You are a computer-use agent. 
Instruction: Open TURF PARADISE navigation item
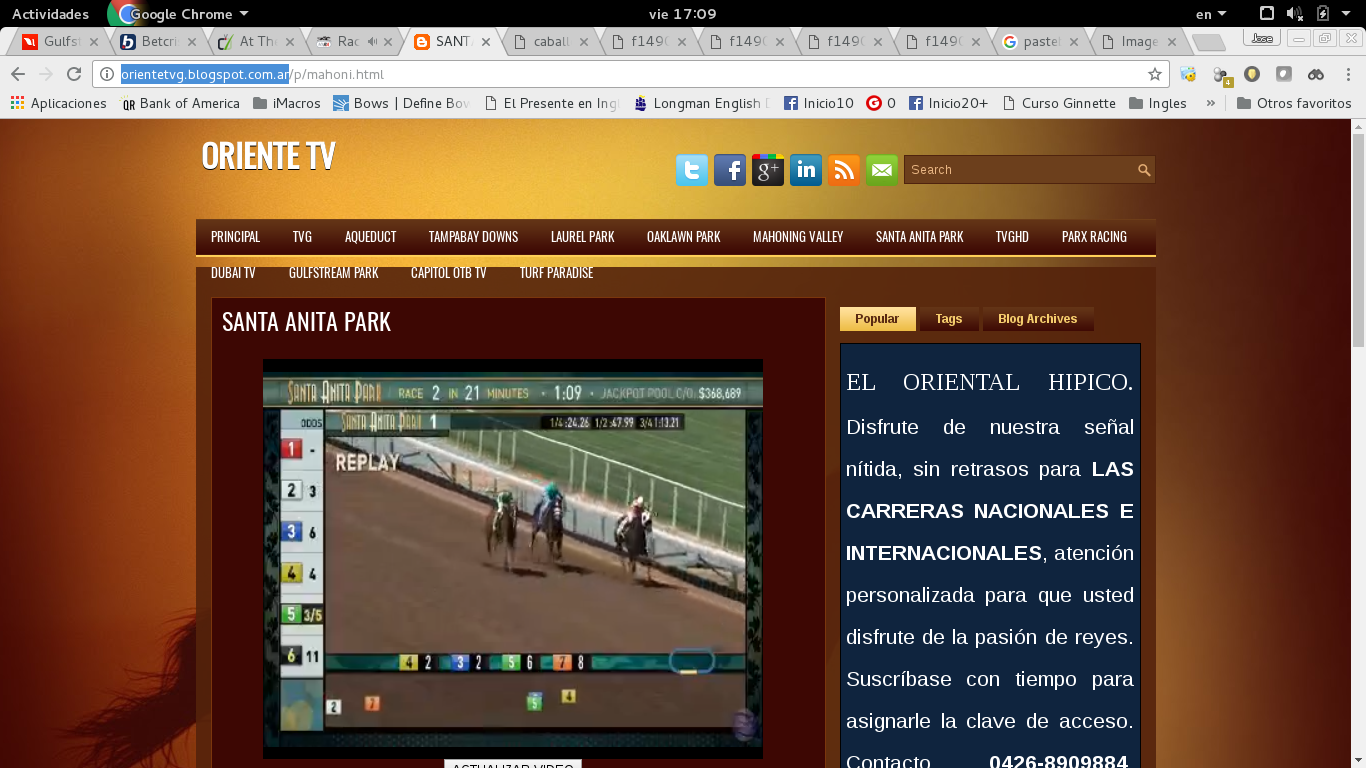pyautogui.click(x=556, y=273)
